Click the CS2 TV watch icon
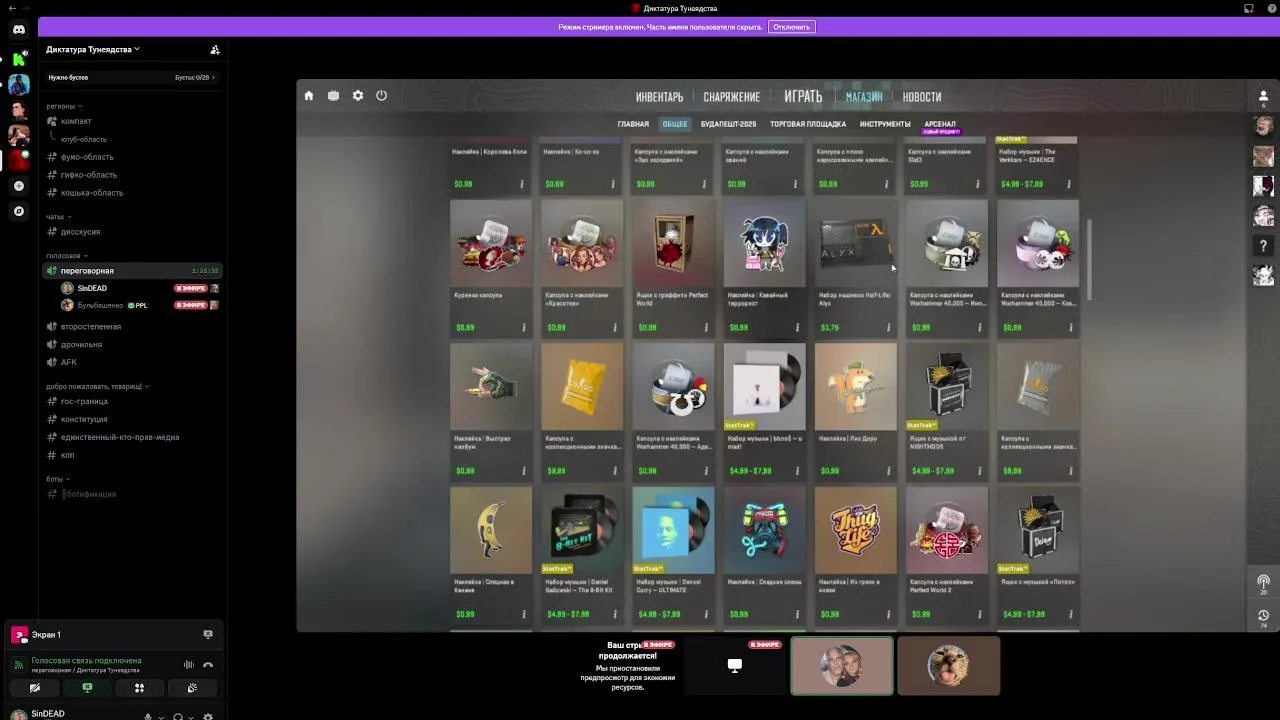Image resolution: width=1280 pixels, height=720 pixels. (333, 96)
